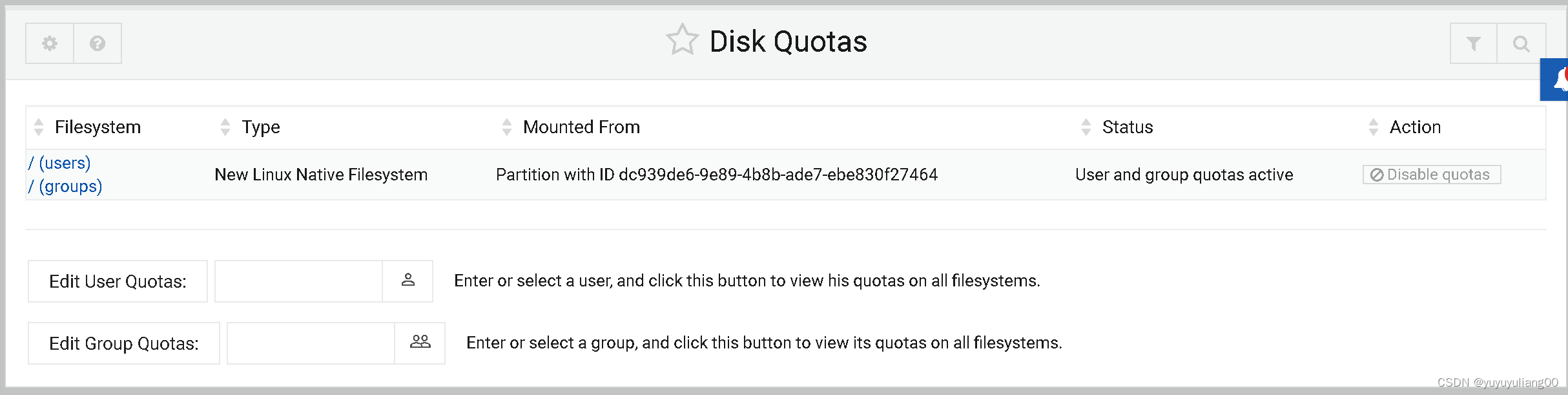Screen dimensions: 1568x395
Task: Open search with the magnifier icon
Action: tap(1522, 43)
